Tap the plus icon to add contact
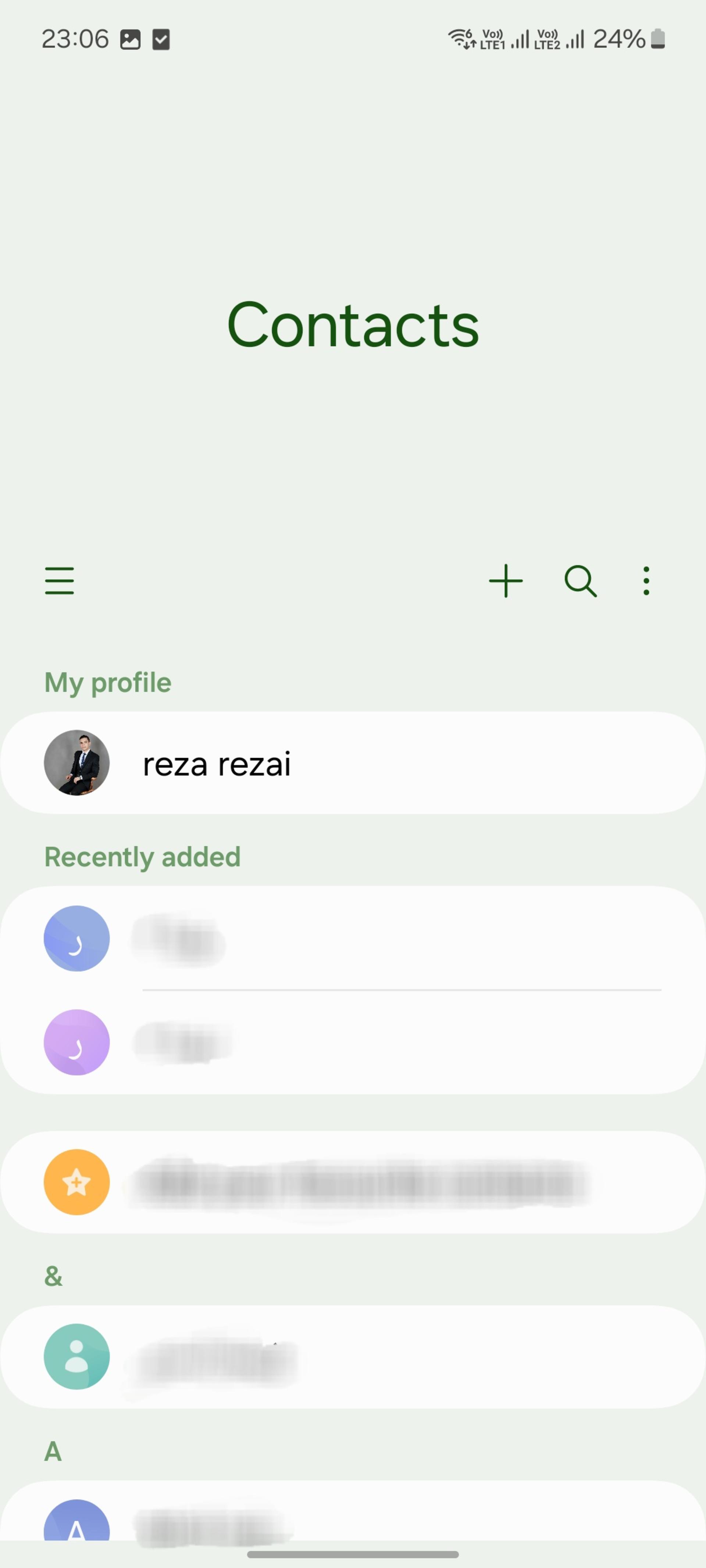This screenshot has height=1568, width=706. coord(506,580)
